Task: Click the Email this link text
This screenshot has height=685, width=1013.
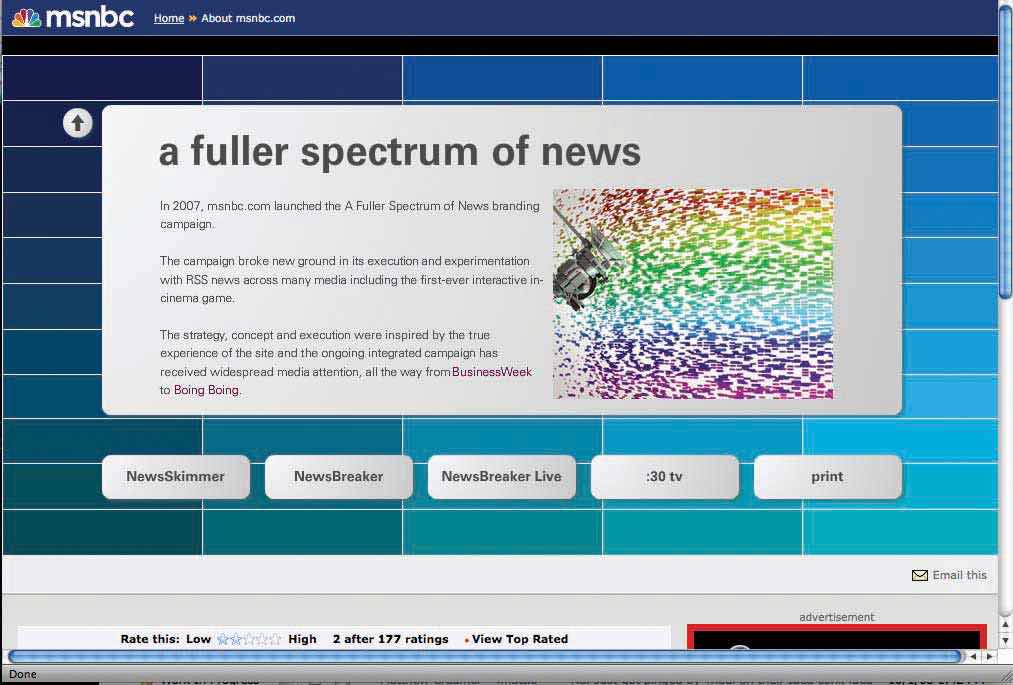Action: [959, 575]
